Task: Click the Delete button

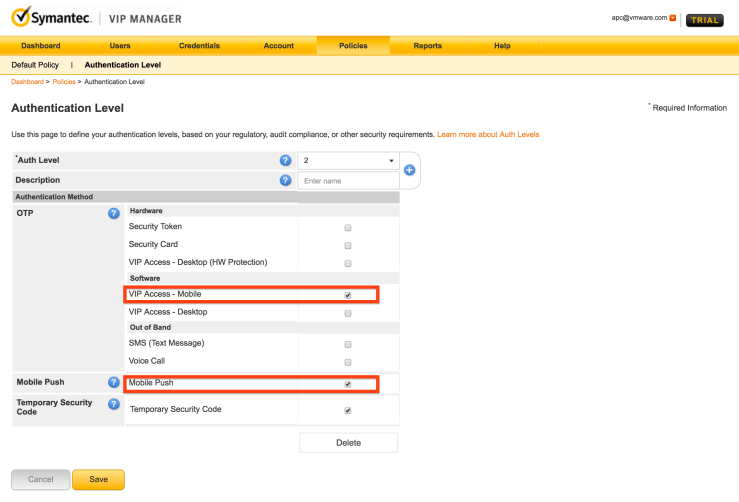Action: [x=348, y=442]
